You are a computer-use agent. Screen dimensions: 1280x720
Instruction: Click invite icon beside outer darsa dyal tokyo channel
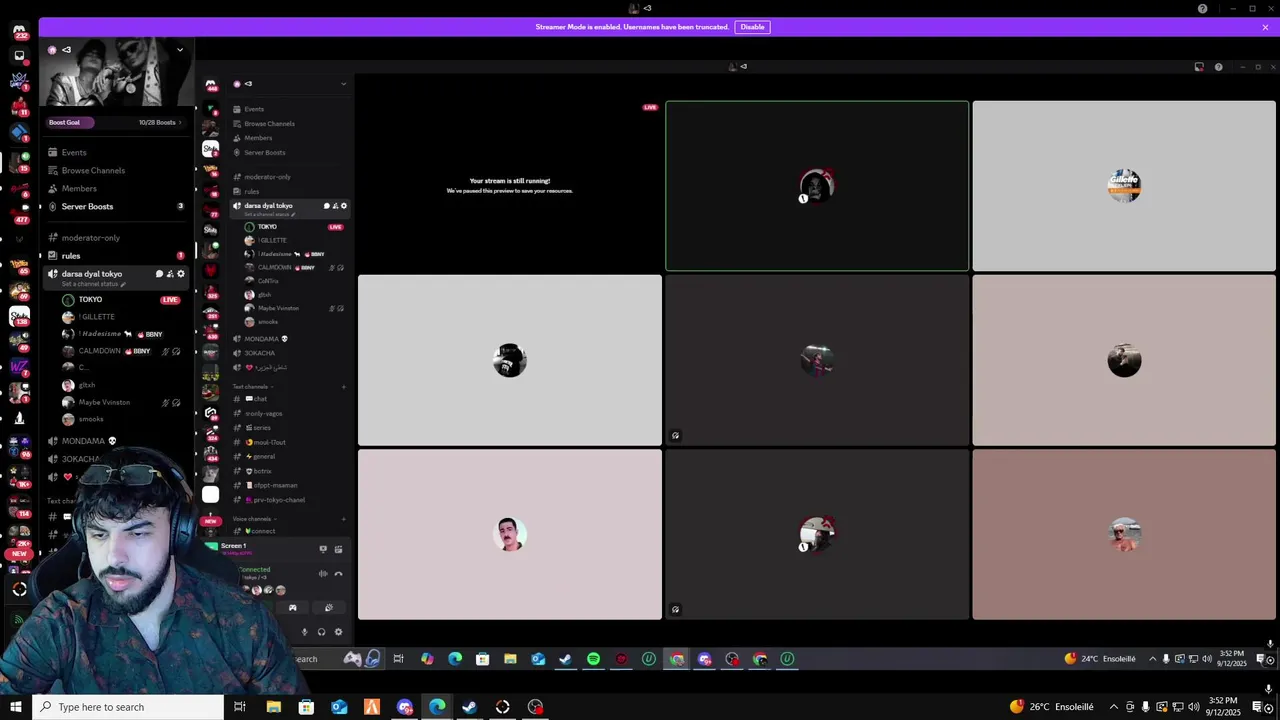[170, 274]
